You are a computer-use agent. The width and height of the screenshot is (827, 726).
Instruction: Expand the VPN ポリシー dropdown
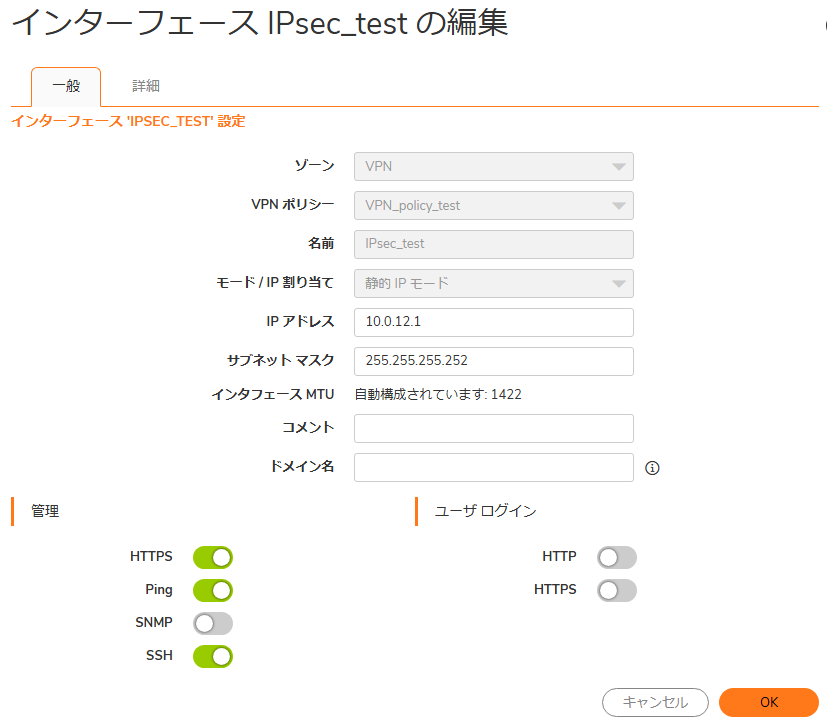tap(494, 206)
